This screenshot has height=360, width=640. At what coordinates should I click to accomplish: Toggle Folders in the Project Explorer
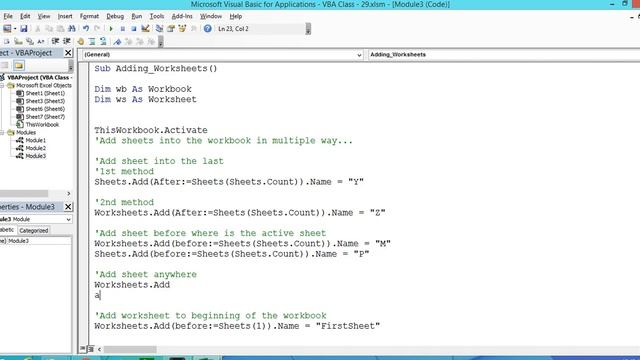[x=19, y=65]
